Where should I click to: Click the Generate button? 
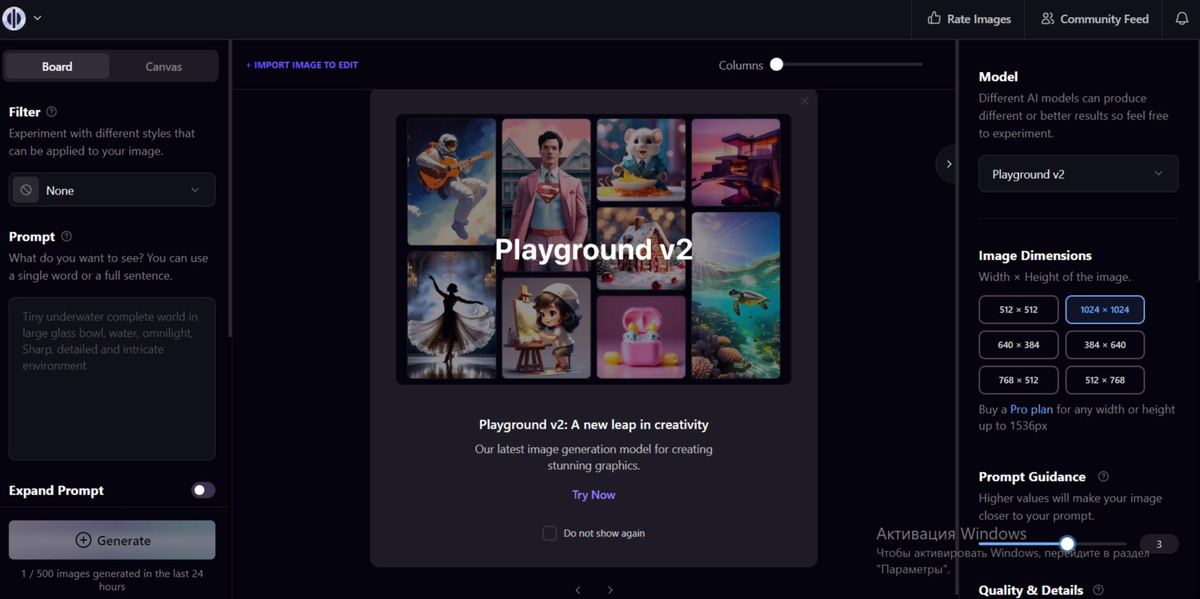coord(112,540)
